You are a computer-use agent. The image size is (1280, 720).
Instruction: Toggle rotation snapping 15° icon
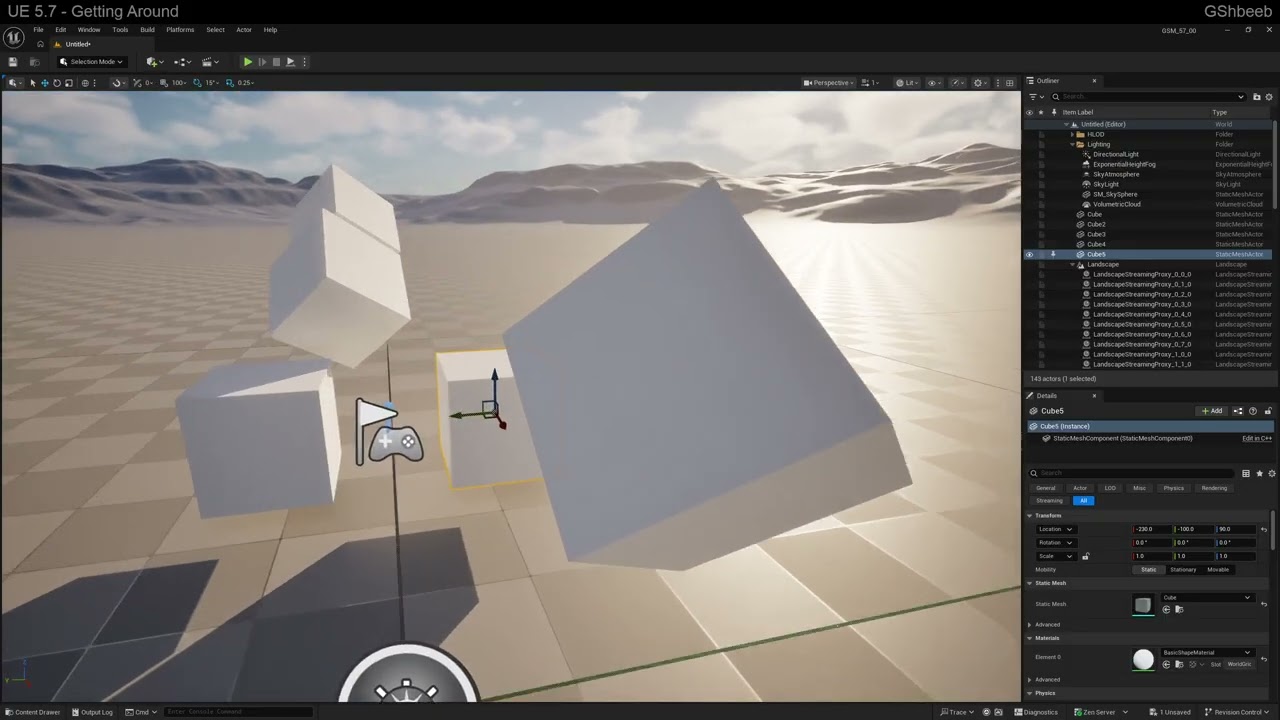(198, 83)
